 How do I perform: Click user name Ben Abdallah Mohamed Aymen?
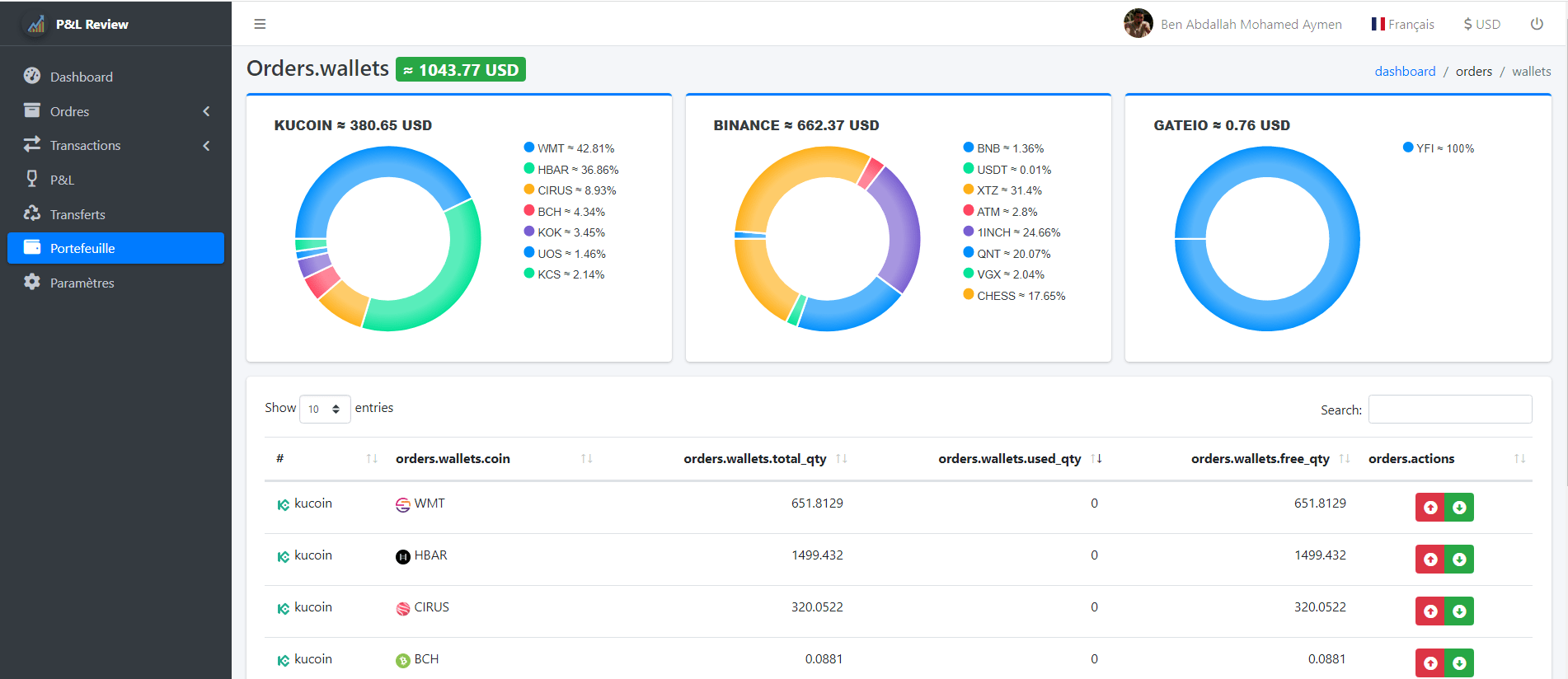coord(1251,24)
